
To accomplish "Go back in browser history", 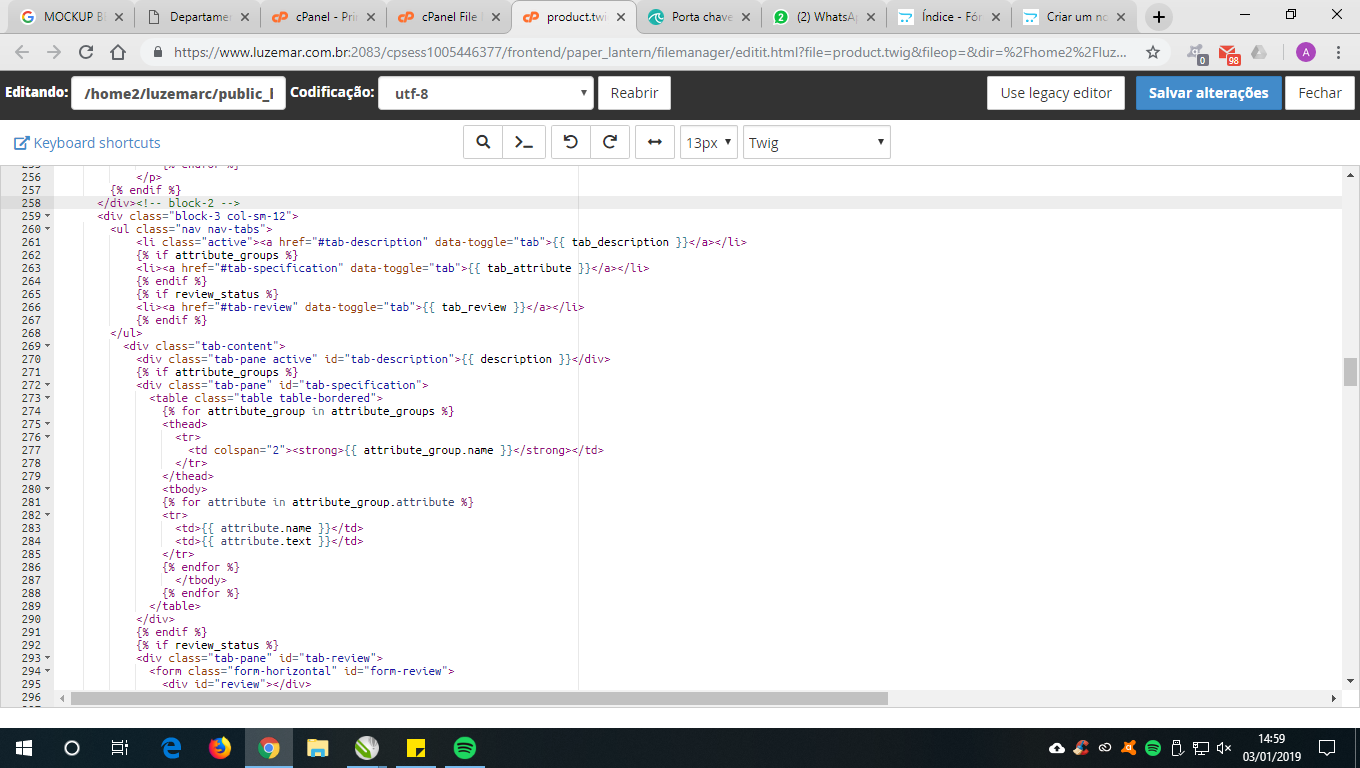I will (x=22, y=53).
